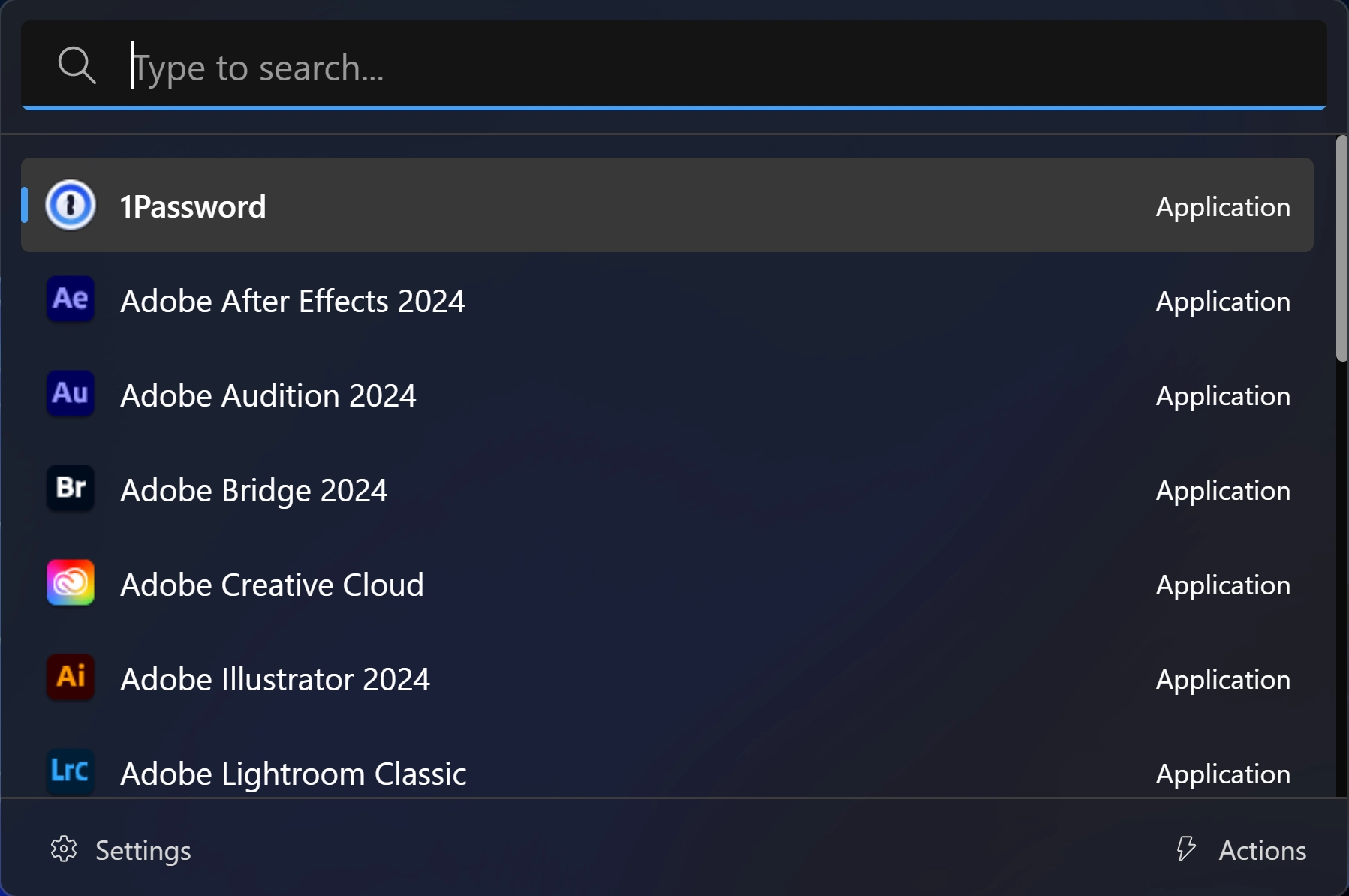This screenshot has width=1349, height=896.
Task: Select the Adobe After Effects 2024 entry
Action: 667,300
